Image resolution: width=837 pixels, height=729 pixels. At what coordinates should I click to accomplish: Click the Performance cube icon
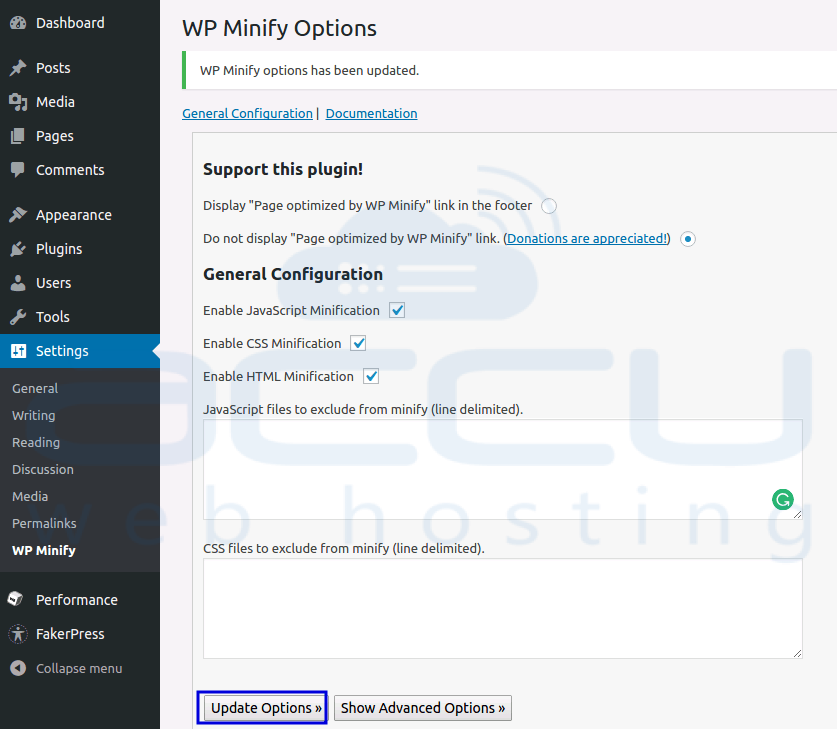(16, 599)
